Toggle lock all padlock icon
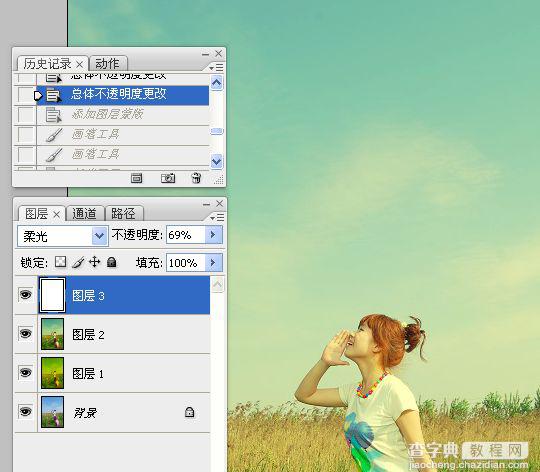The image size is (540, 472). click(x=112, y=262)
